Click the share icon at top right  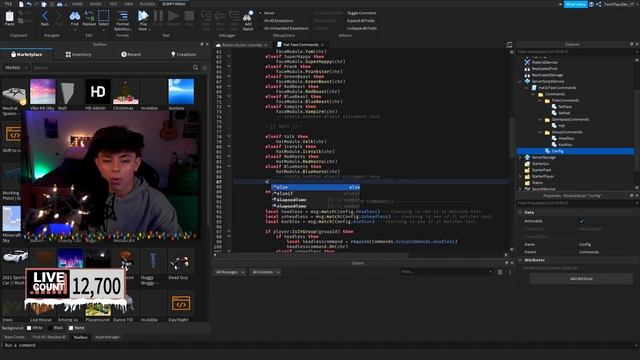(599, 4)
